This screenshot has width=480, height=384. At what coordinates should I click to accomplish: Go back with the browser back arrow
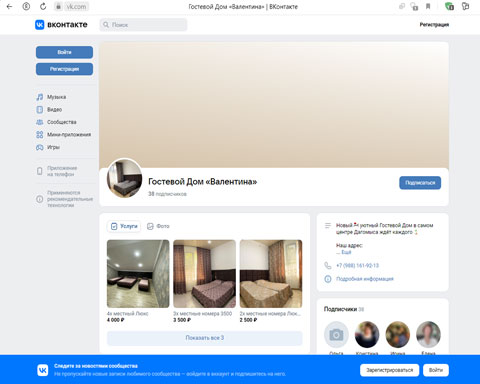(9, 6)
